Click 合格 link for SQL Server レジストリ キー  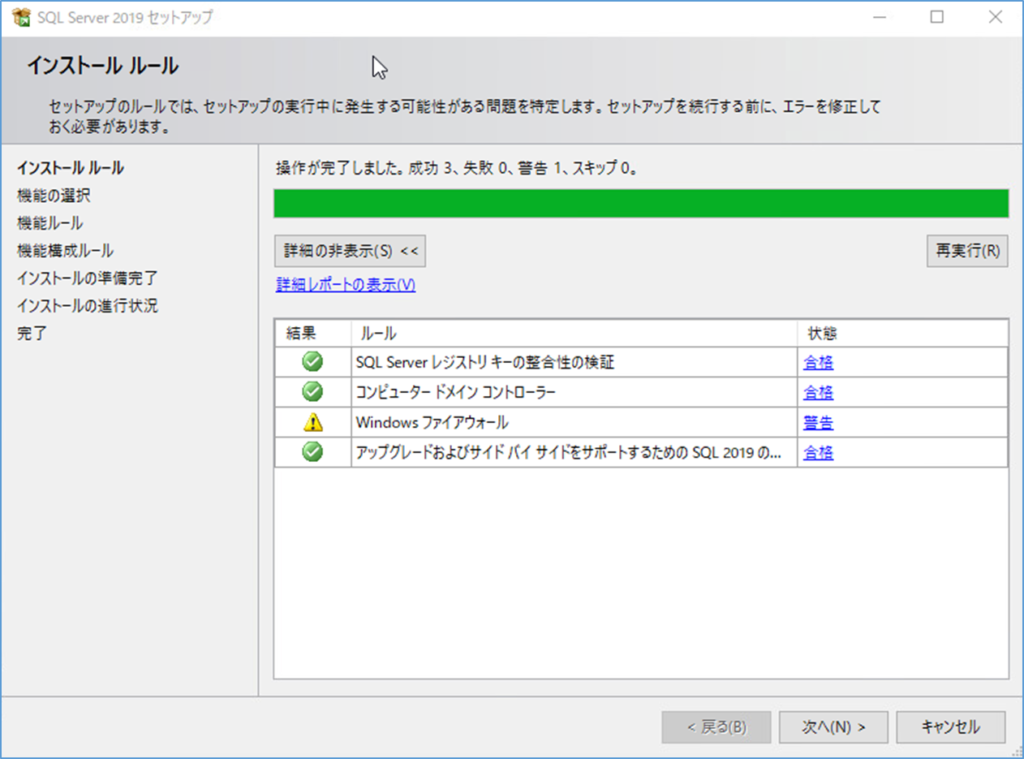(x=818, y=363)
